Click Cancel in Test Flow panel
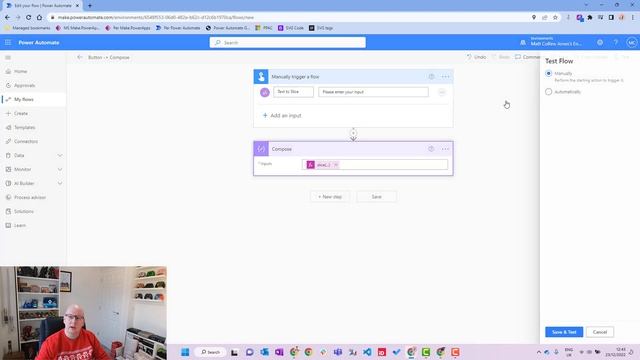The image size is (640, 360). point(600,332)
